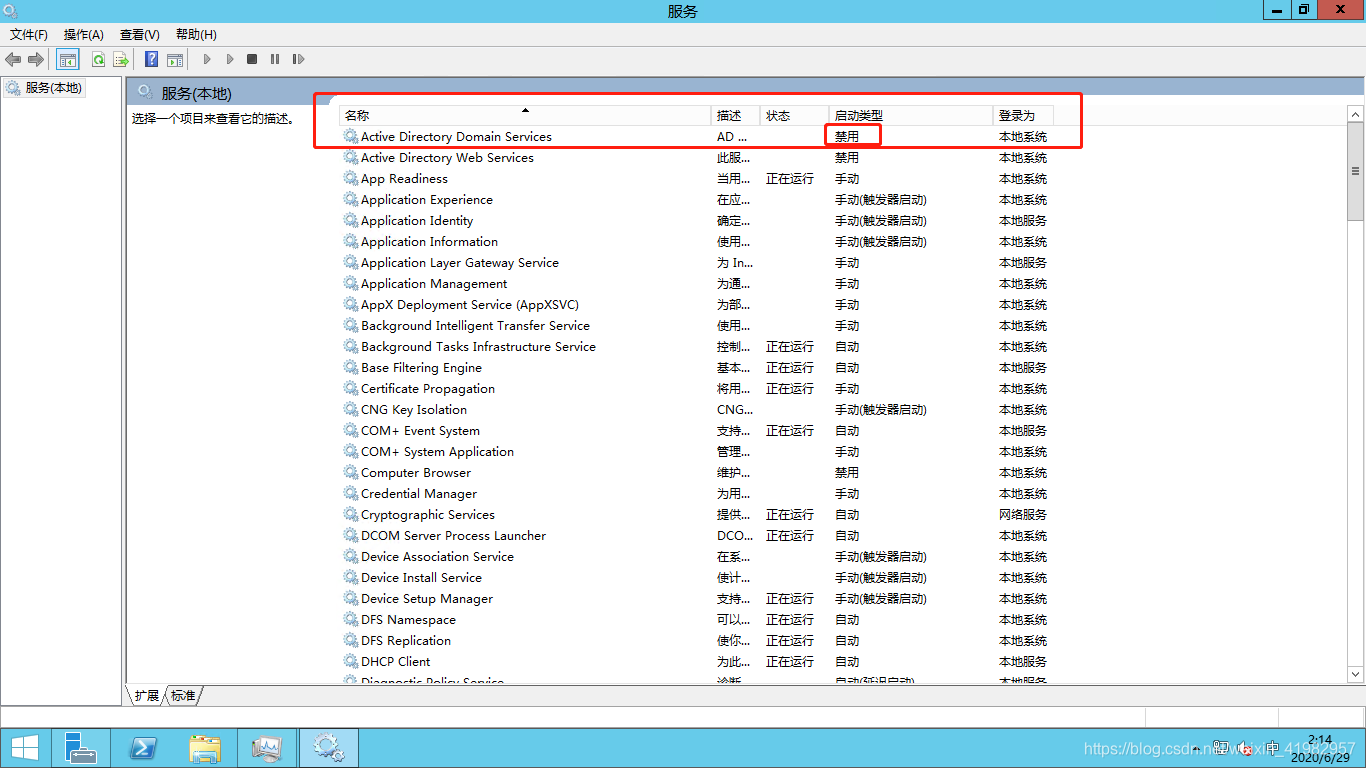This screenshot has width=1366, height=768.
Task: Open File Explorer from the taskbar
Action: pos(205,748)
